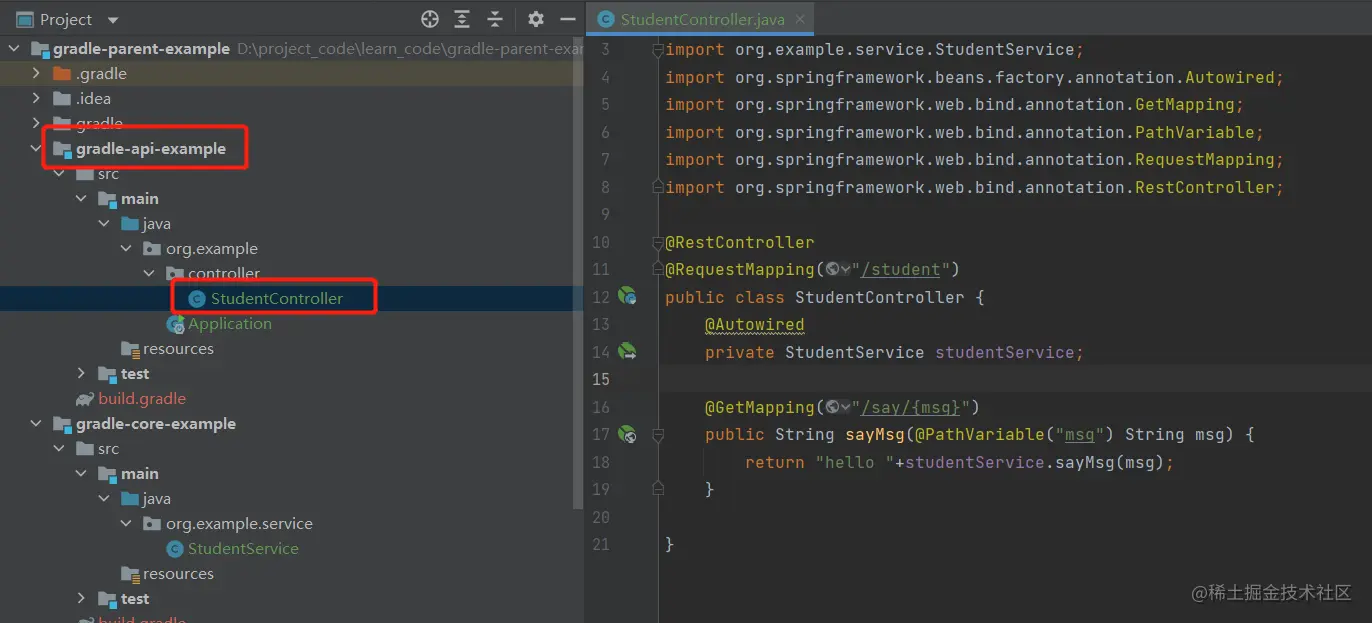Viewport: 1372px width, 623px height.
Task: Select the controller package
Action: [x=224, y=273]
